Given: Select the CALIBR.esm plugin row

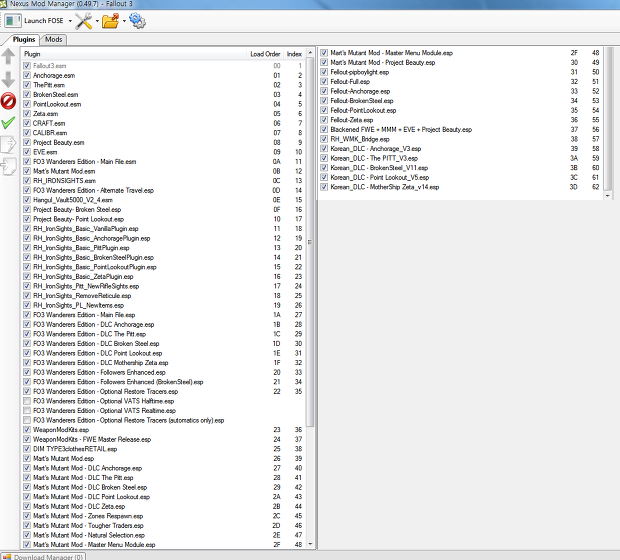Looking at the screenshot, I should 163,133.
